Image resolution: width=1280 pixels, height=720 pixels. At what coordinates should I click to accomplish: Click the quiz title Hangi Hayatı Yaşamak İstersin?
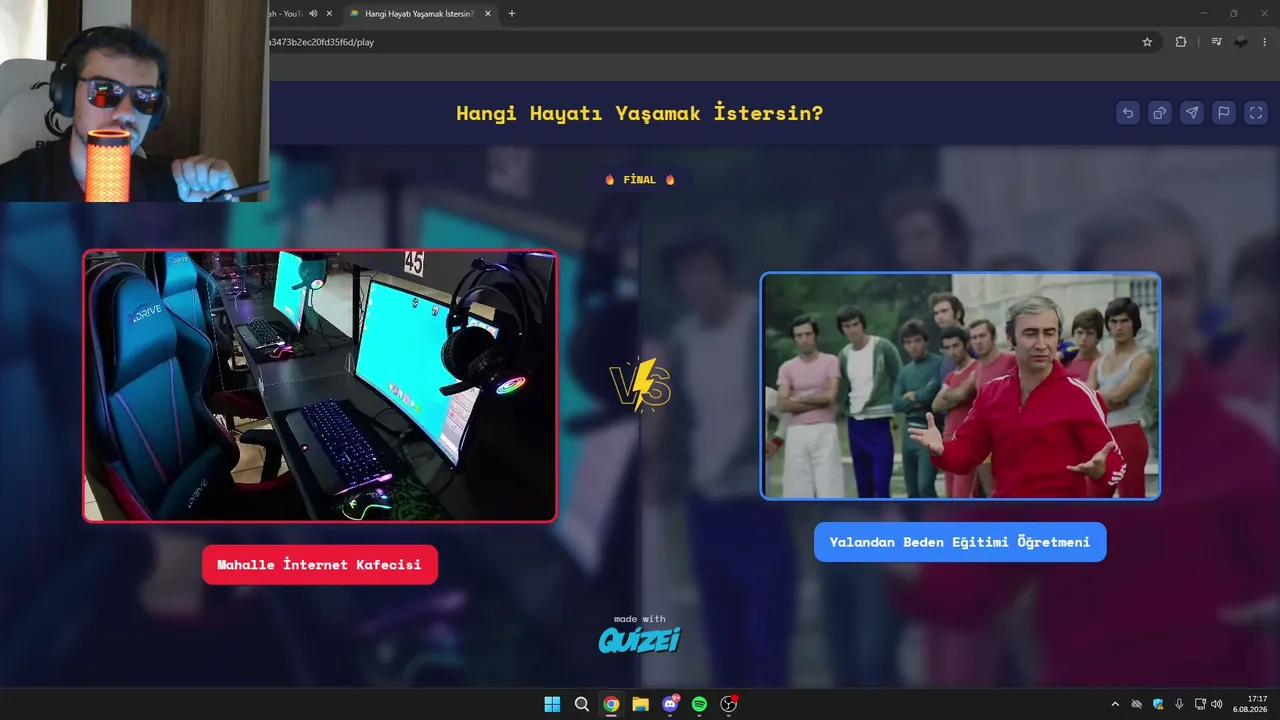640,113
